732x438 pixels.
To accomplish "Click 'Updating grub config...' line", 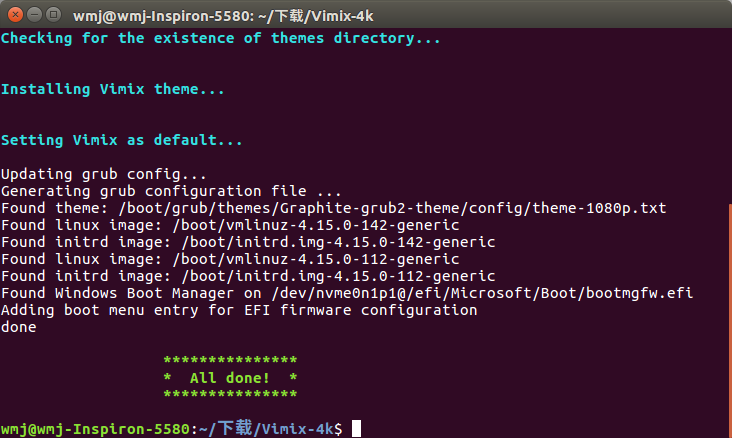I will point(104,174).
